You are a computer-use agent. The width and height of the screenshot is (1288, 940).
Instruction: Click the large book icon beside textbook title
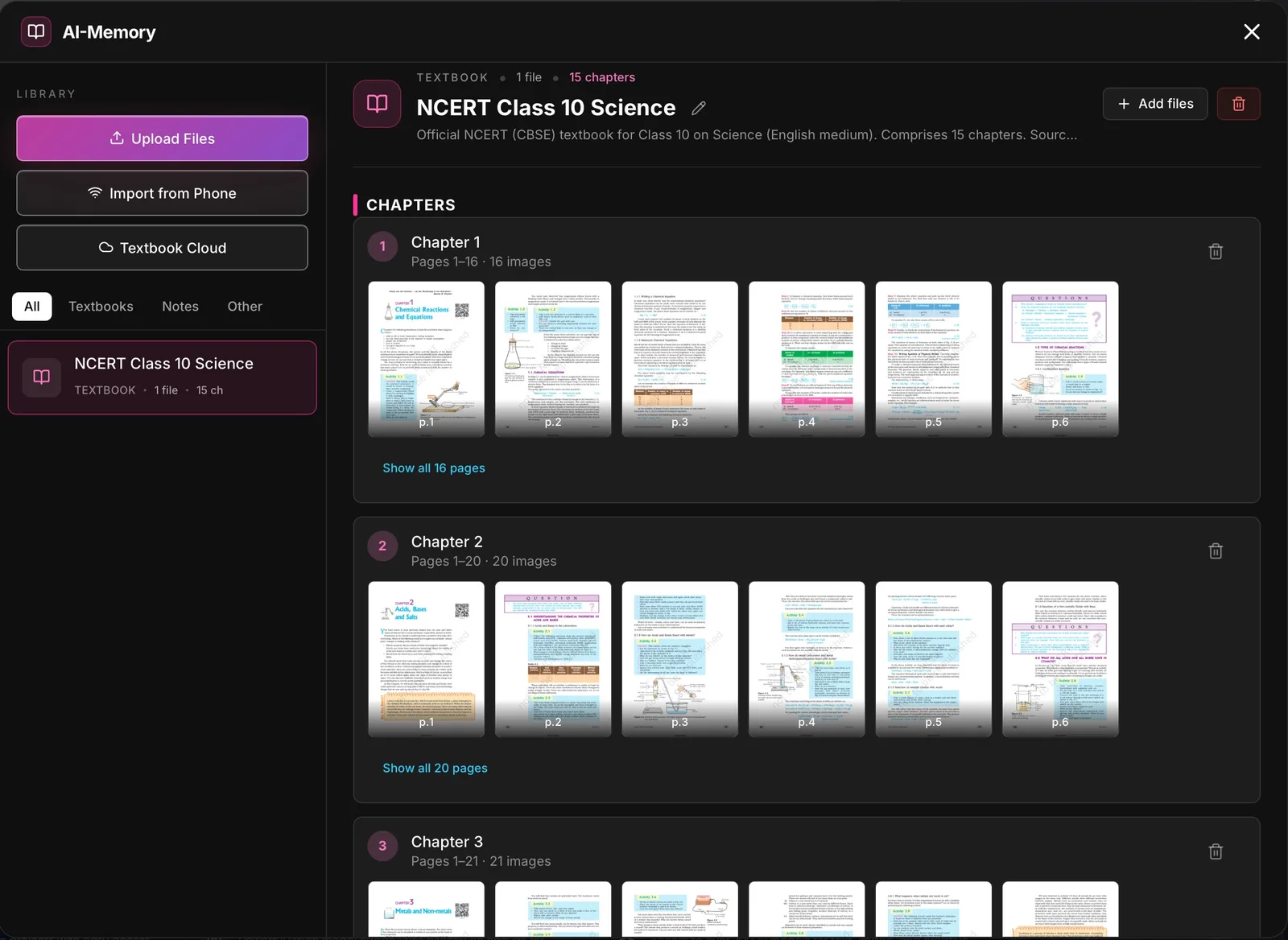(x=378, y=104)
